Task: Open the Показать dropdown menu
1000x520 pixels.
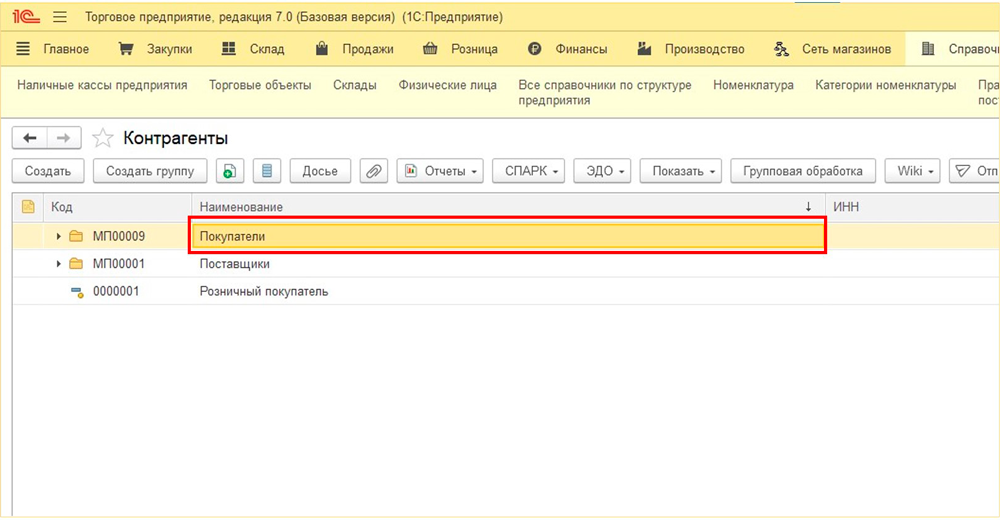Action: tap(685, 171)
